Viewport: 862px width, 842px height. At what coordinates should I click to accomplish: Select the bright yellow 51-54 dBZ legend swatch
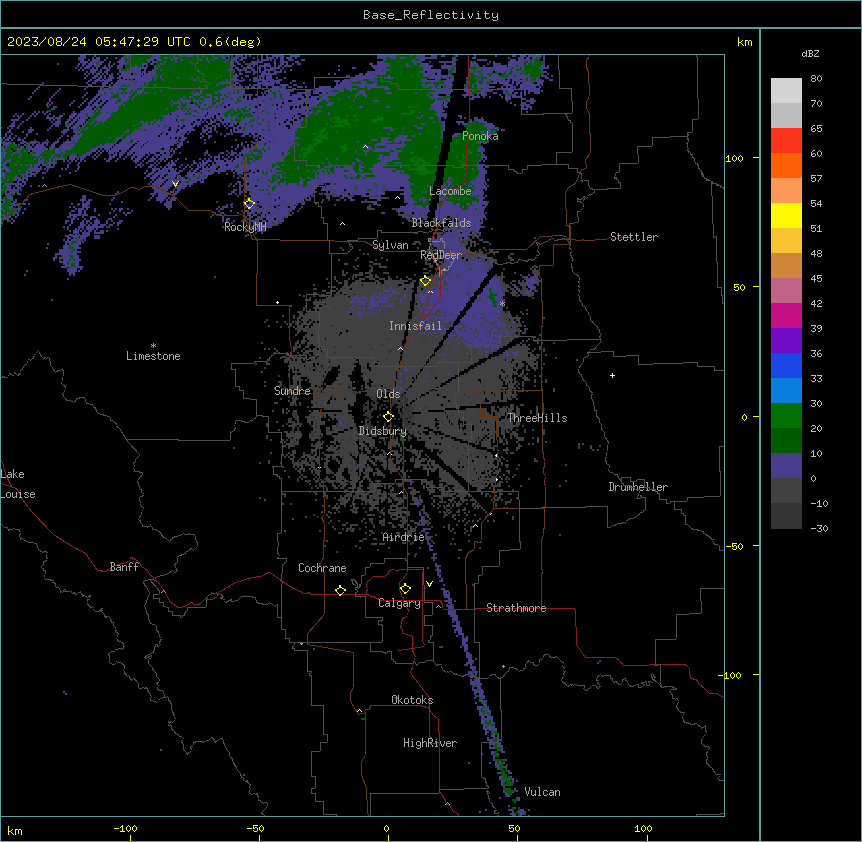(x=786, y=215)
